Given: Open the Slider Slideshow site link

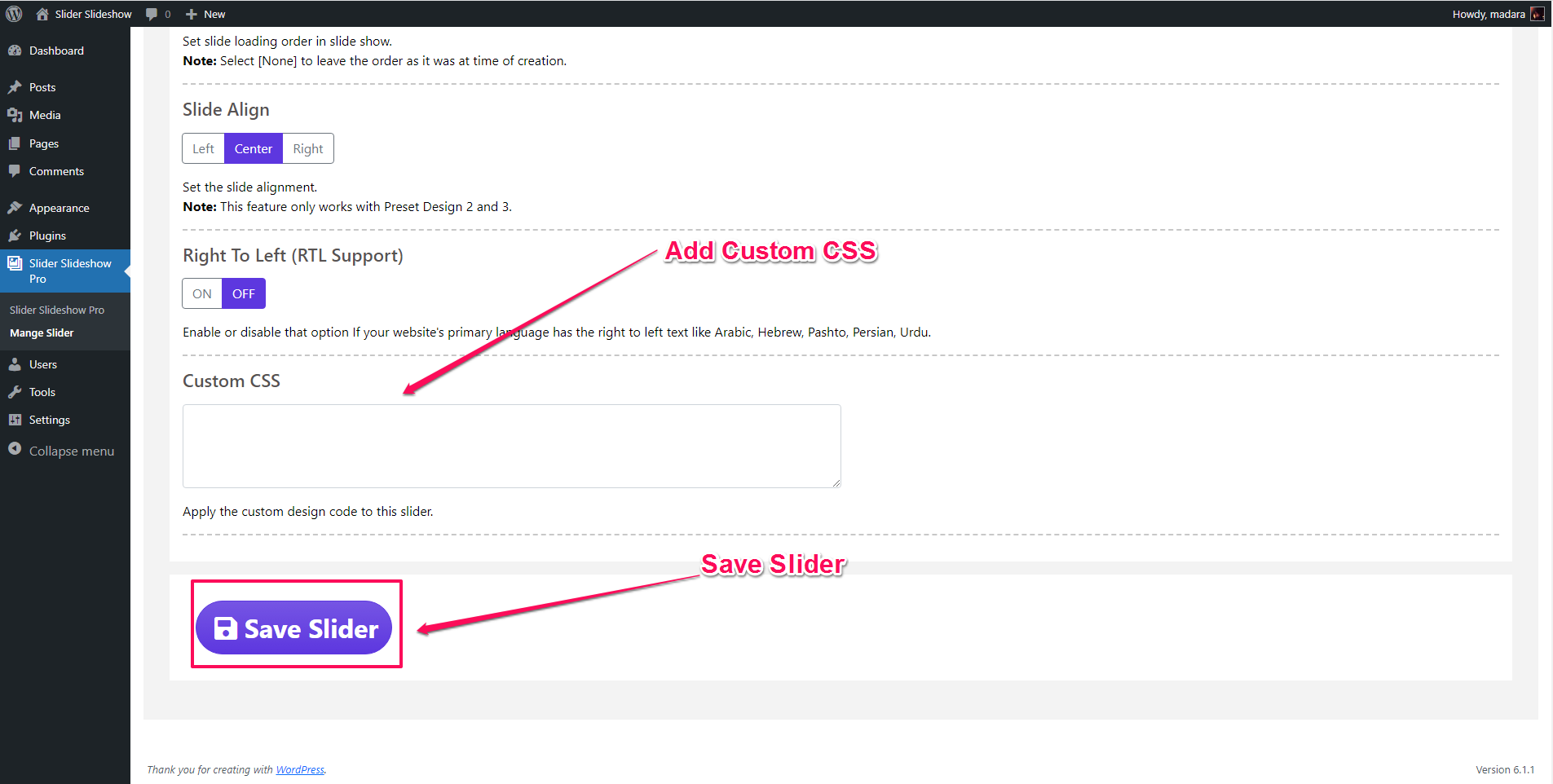Looking at the screenshot, I should (x=84, y=14).
